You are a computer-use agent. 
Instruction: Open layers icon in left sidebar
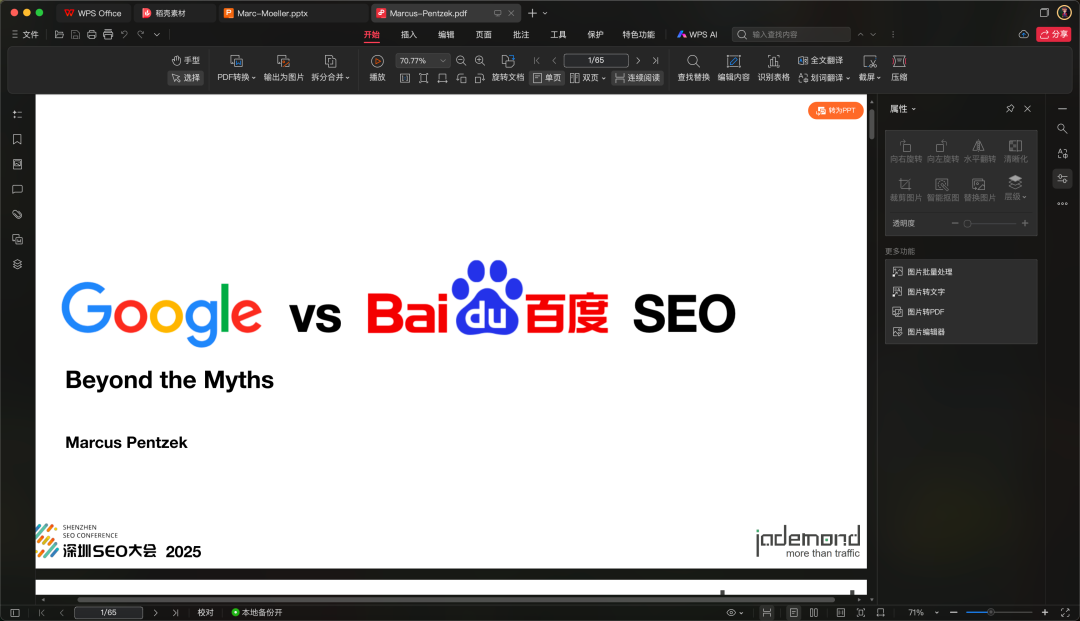(x=17, y=264)
